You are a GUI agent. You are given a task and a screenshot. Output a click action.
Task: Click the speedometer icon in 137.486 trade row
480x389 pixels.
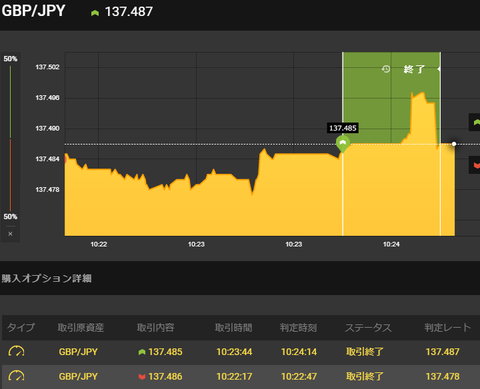(x=16, y=376)
